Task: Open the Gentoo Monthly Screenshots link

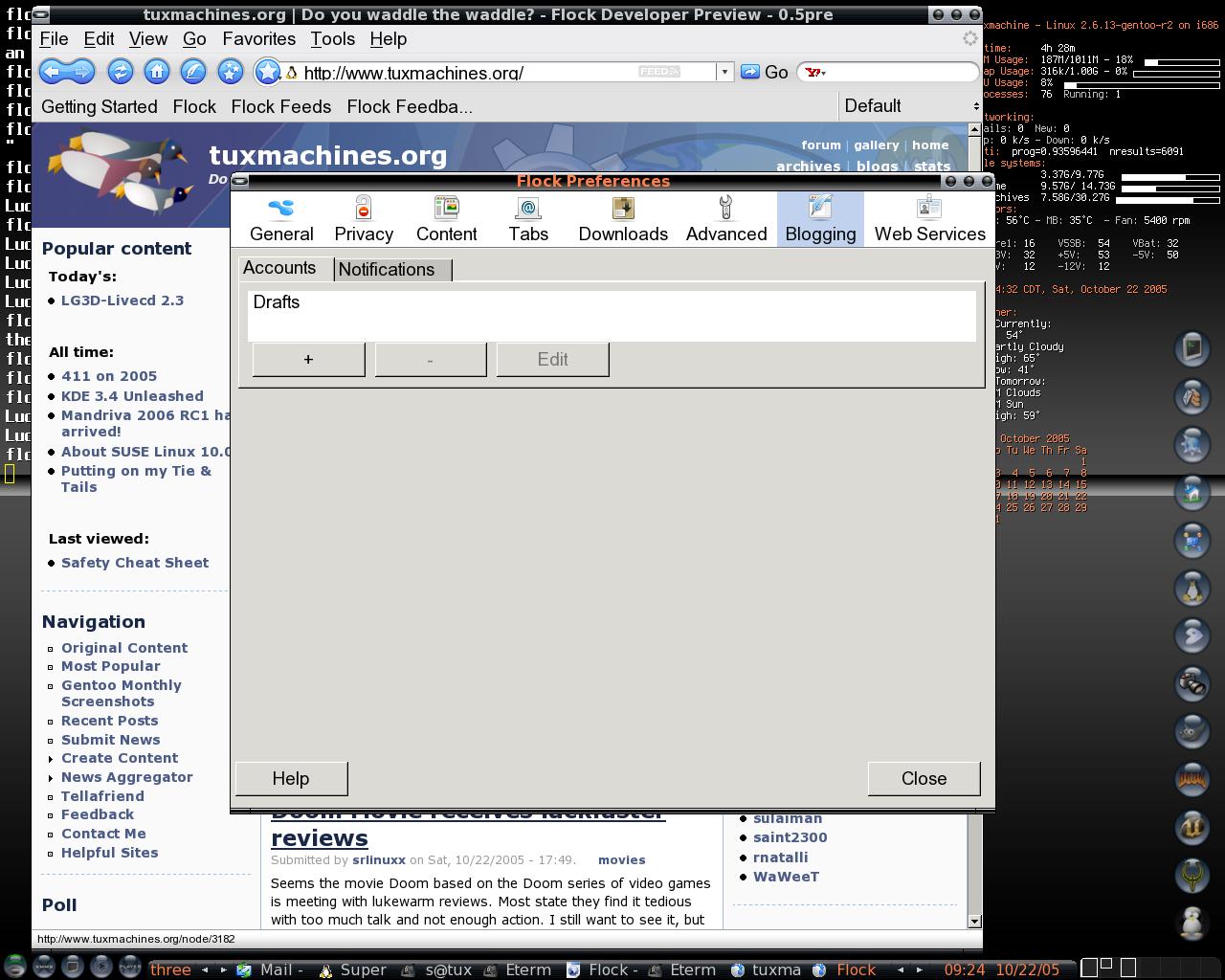Action: [122, 693]
